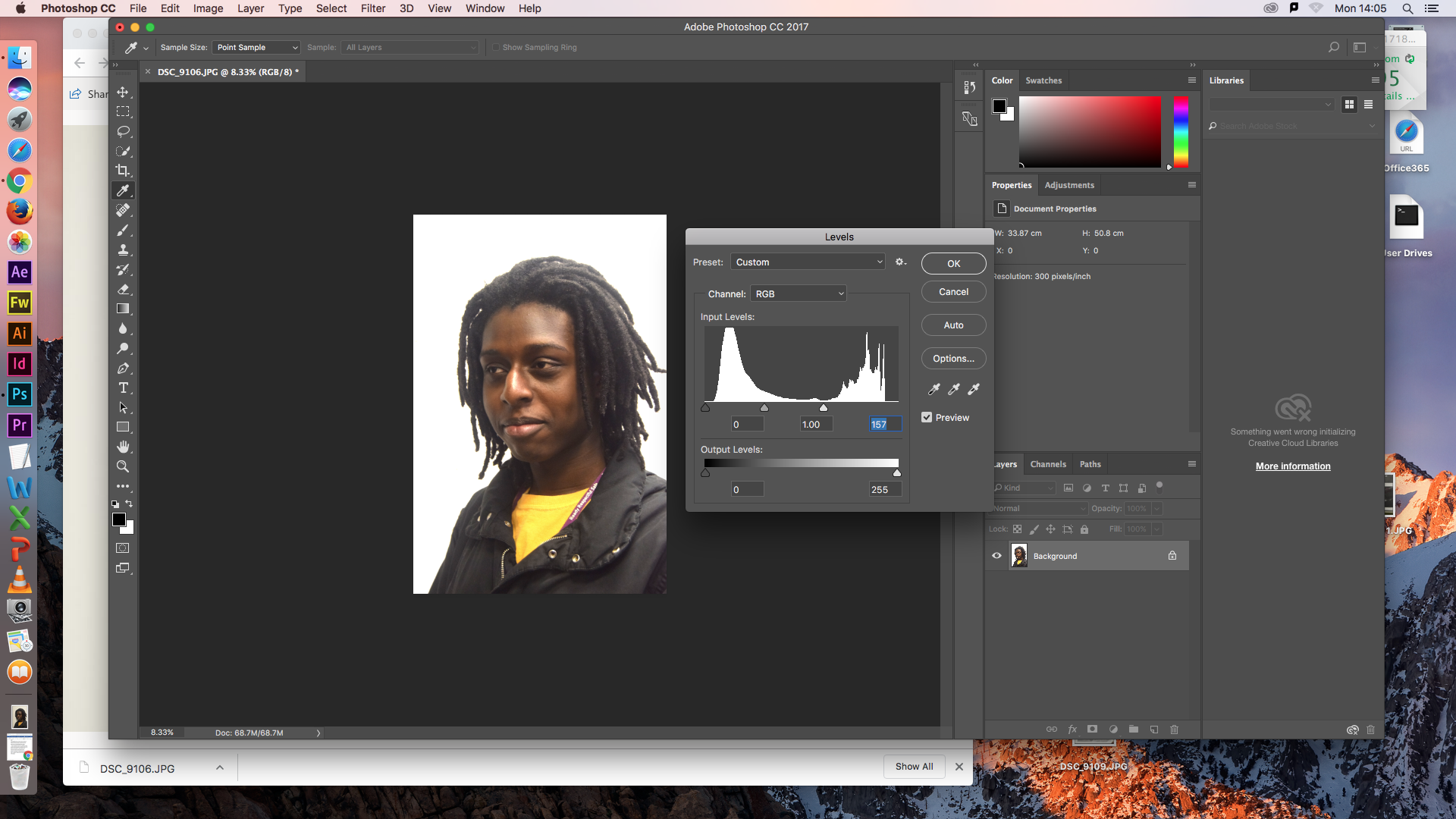This screenshot has height=819, width=1456.
Task: Hide the Background layer visibility eye
Action: (996, 556)
